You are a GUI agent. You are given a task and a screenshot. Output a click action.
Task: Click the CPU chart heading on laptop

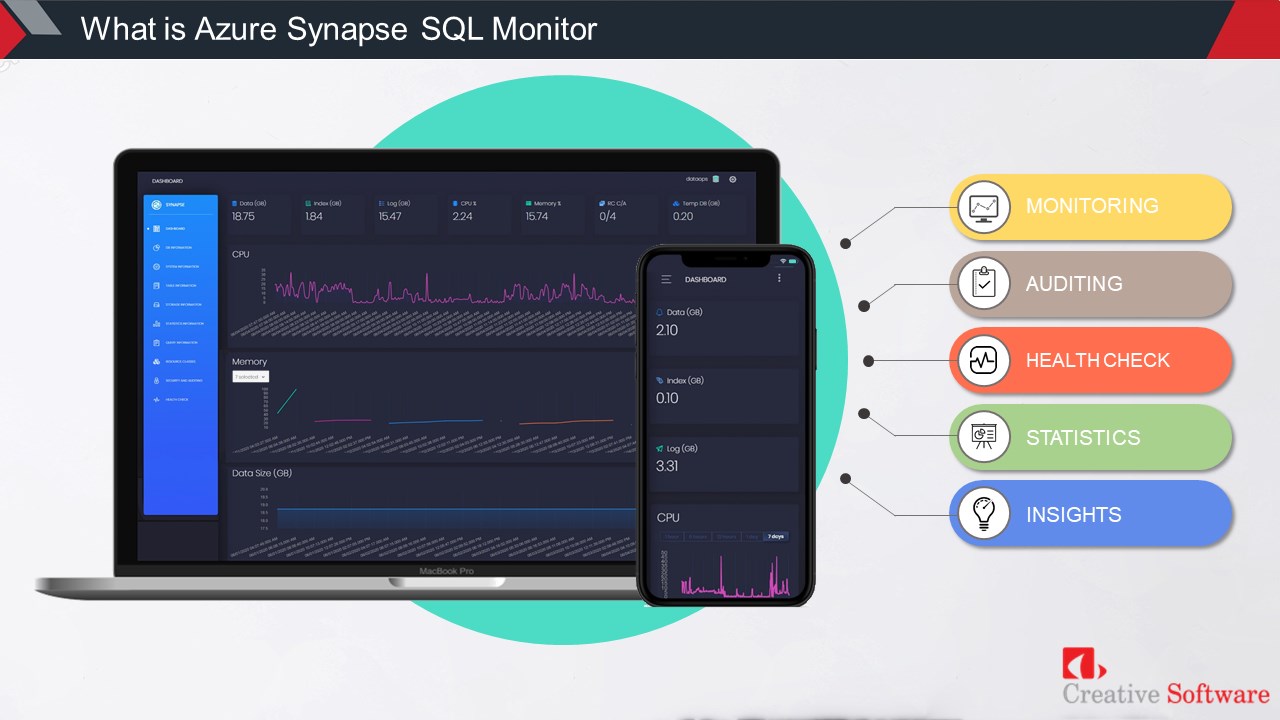coord(241,254)
